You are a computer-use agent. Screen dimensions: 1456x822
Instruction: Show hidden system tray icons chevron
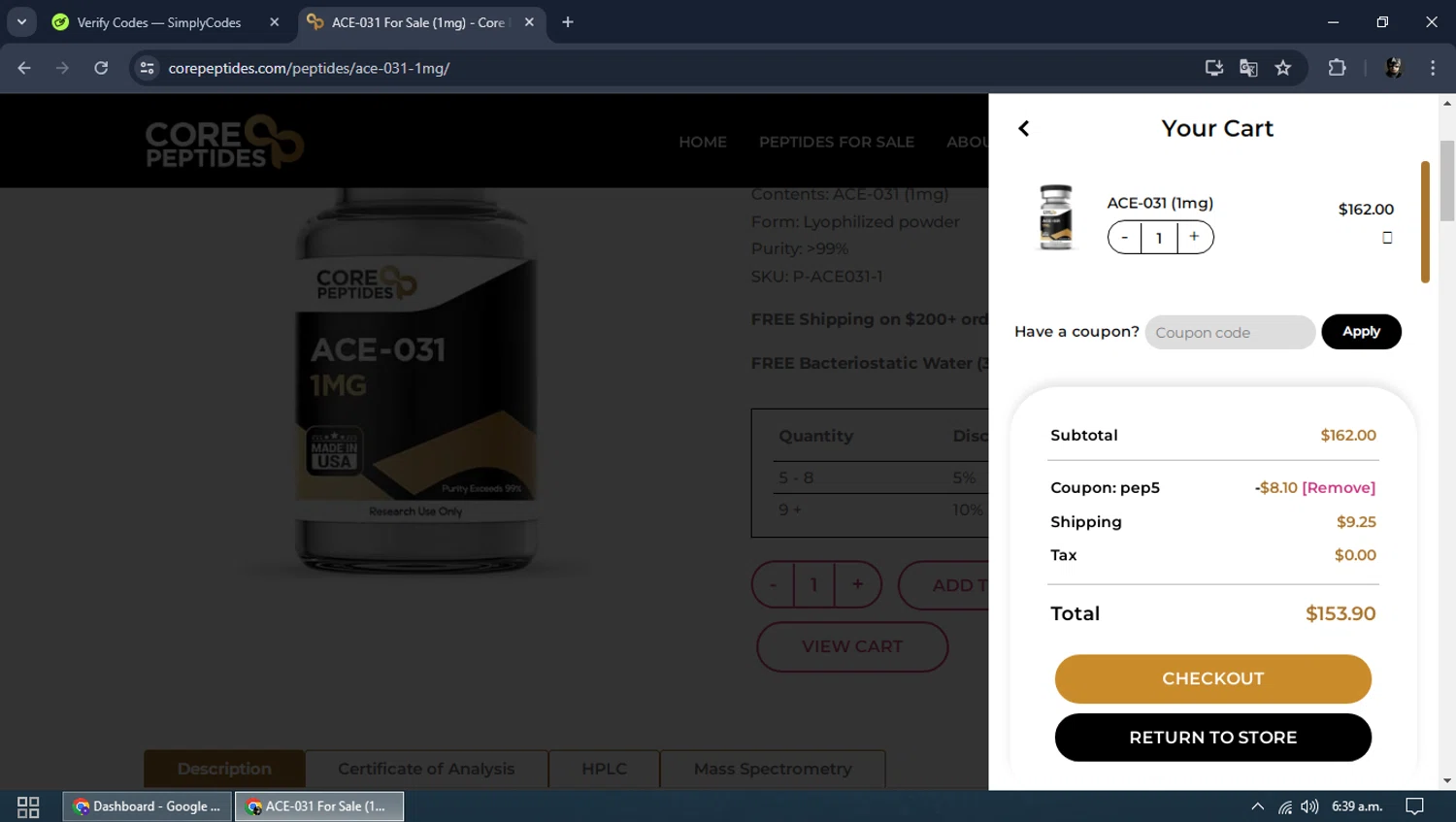pos(1257,806)
